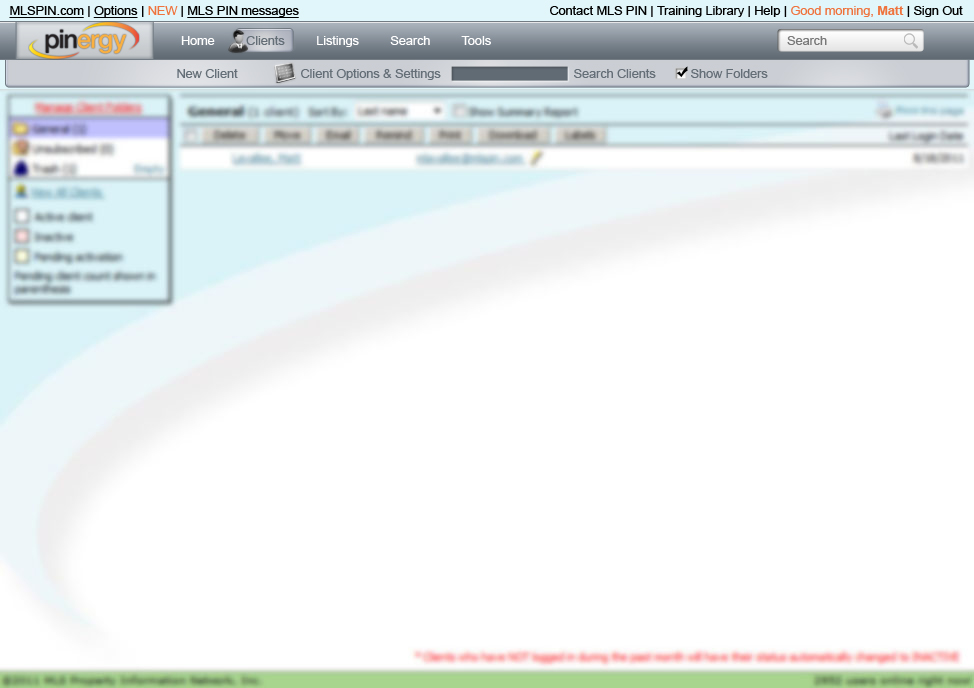The width and height of the screenshot is (974, 688).
Task: Click the Last Login Date column header
Action: [x=926, y=136]
